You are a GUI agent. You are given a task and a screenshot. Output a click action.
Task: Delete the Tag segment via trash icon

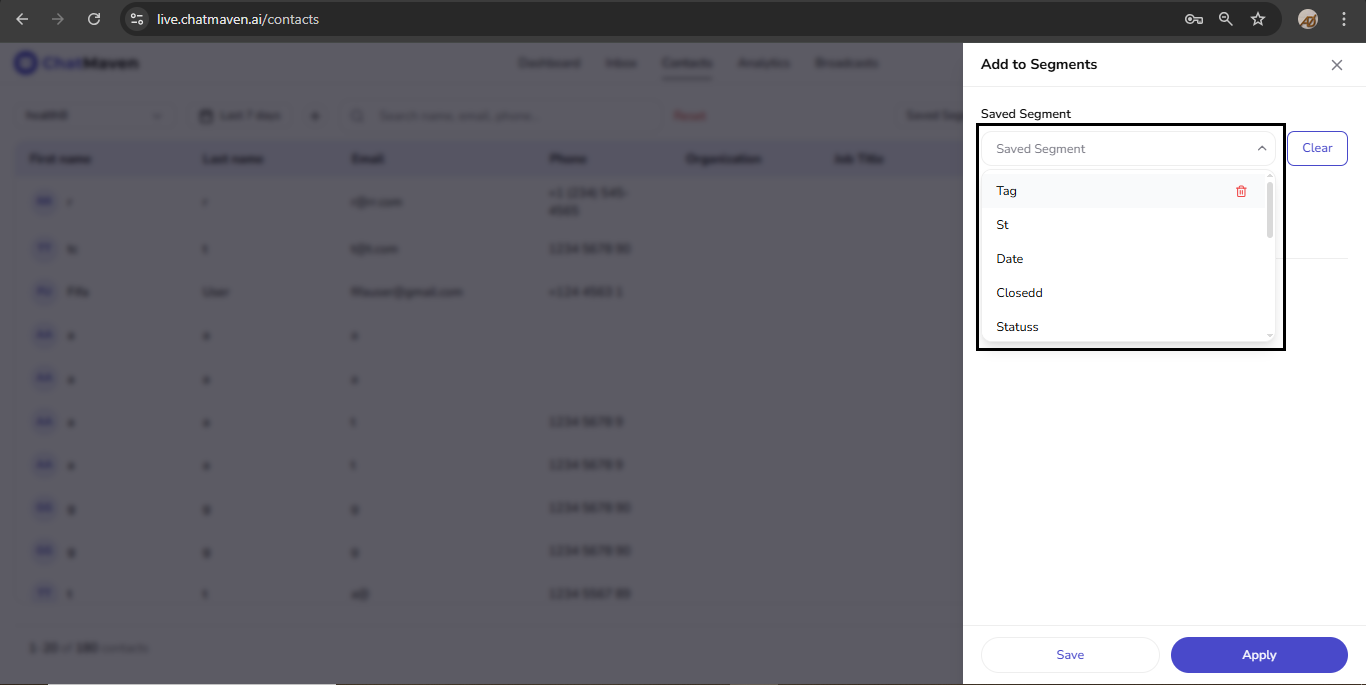pos(1241,190)
